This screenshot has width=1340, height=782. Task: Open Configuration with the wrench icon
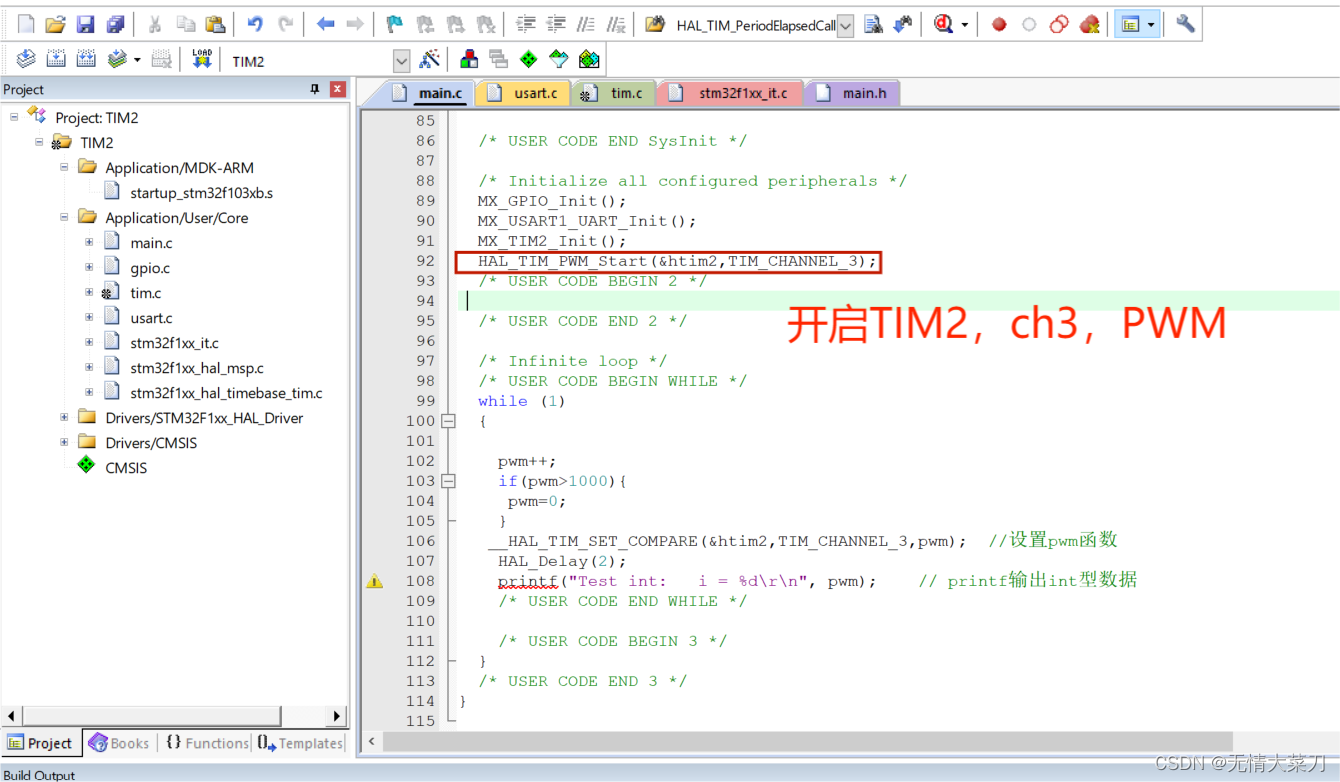point(1185,24)
